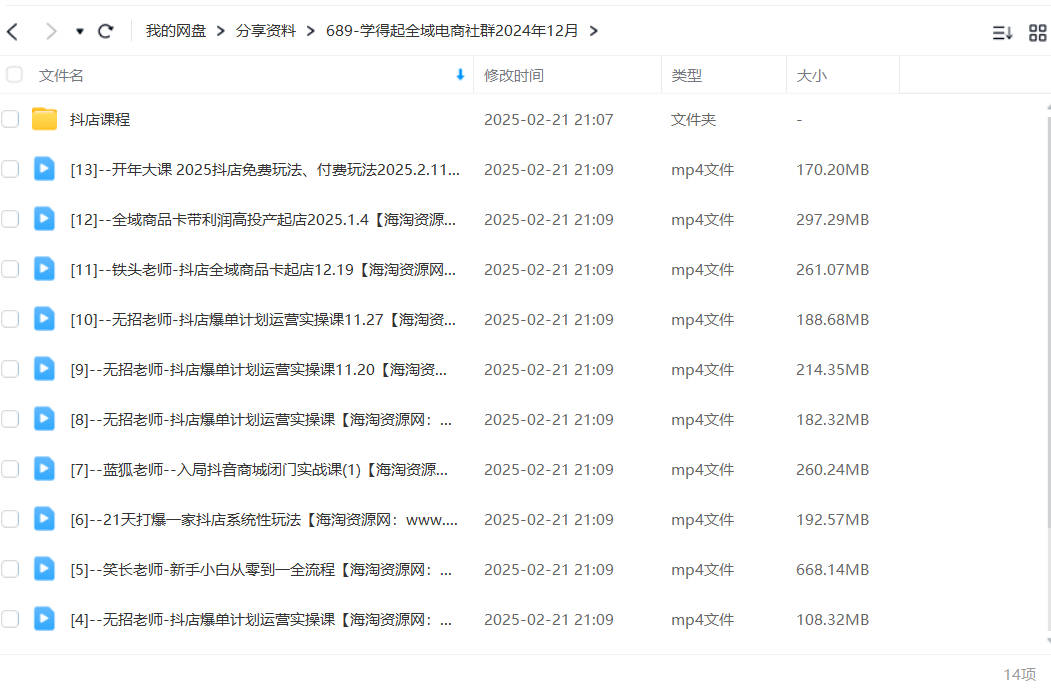Open file [11]--铁头老师-抖店全域商品卡起店

tap(263, 269)
